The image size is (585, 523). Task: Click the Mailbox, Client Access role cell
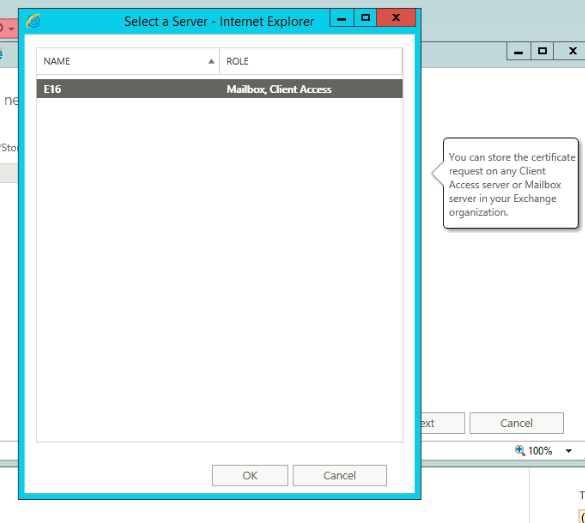click(279, 89)
